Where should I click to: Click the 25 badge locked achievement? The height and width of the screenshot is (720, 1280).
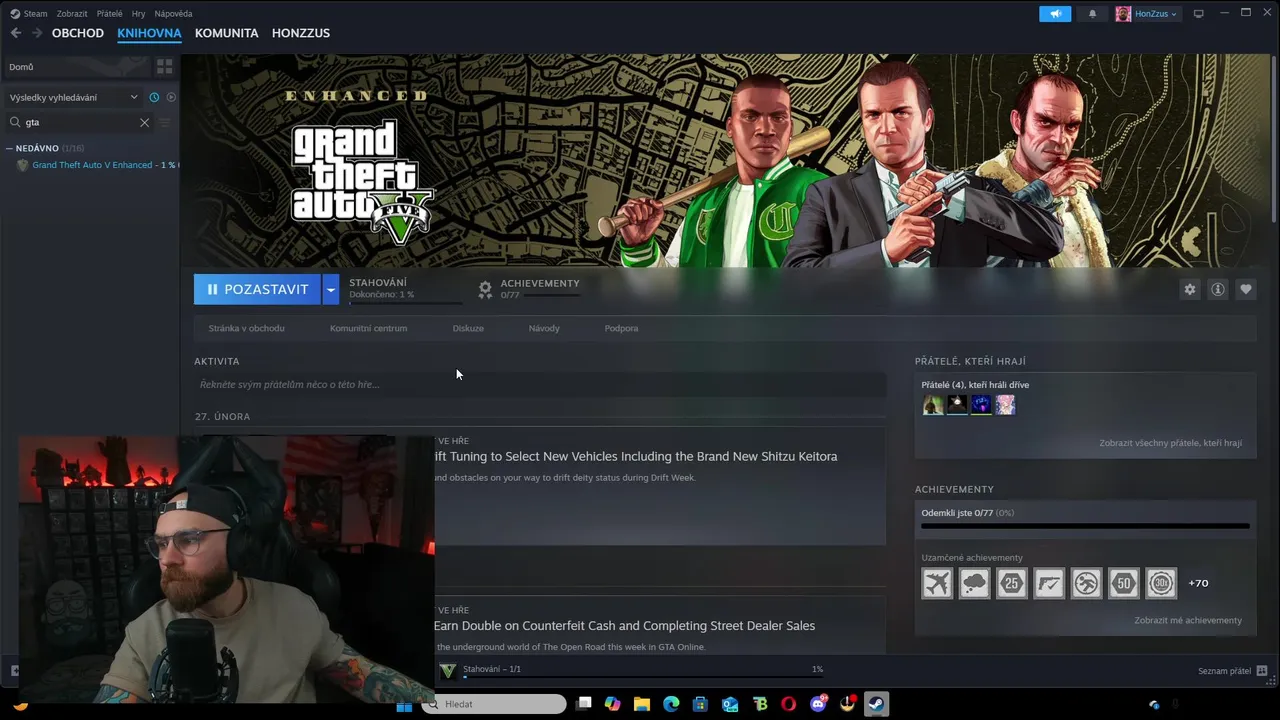1012,583
